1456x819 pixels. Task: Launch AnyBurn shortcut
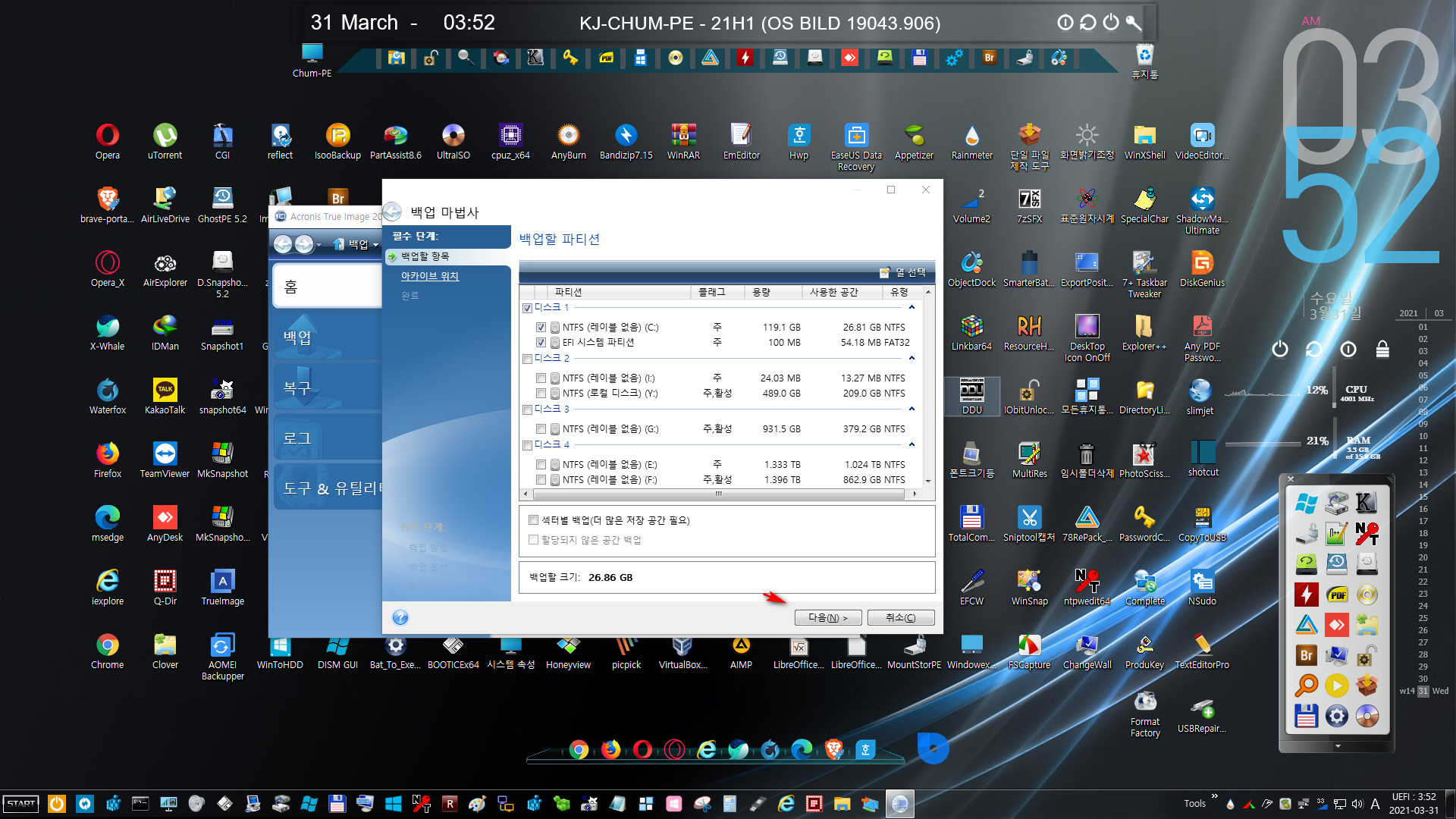(568, 142)
